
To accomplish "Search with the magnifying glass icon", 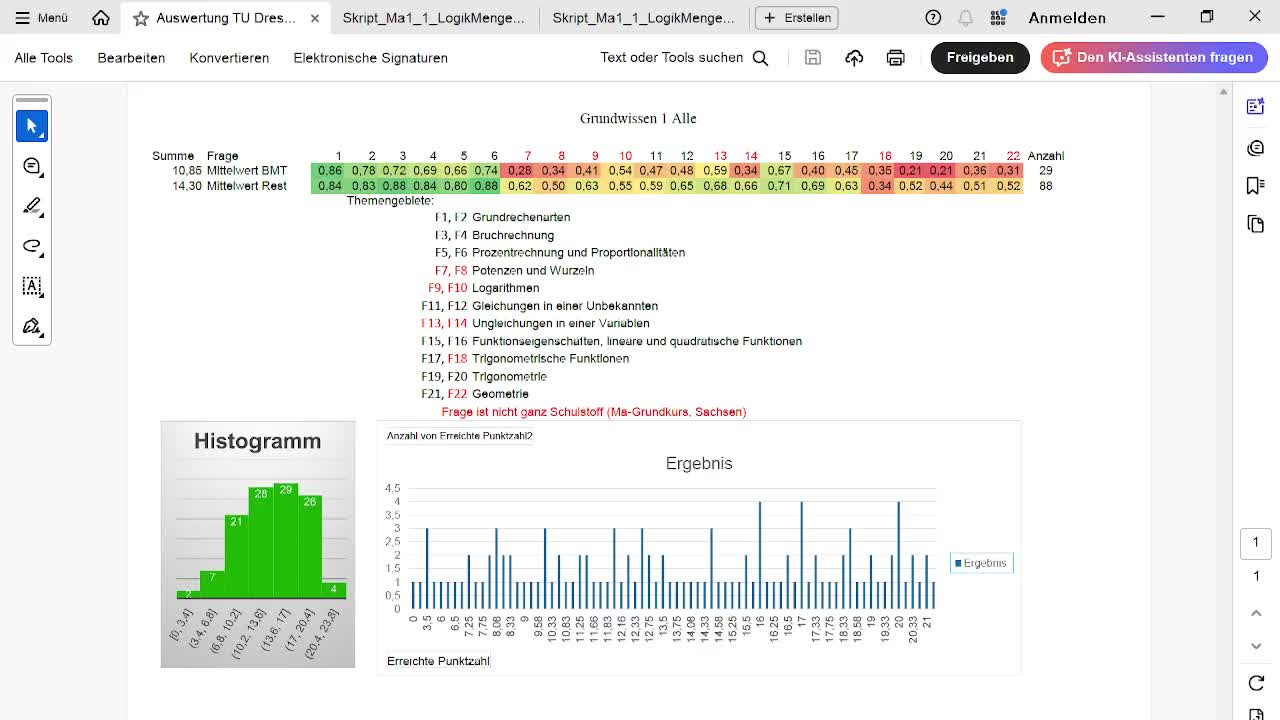I will pos(760,58).
